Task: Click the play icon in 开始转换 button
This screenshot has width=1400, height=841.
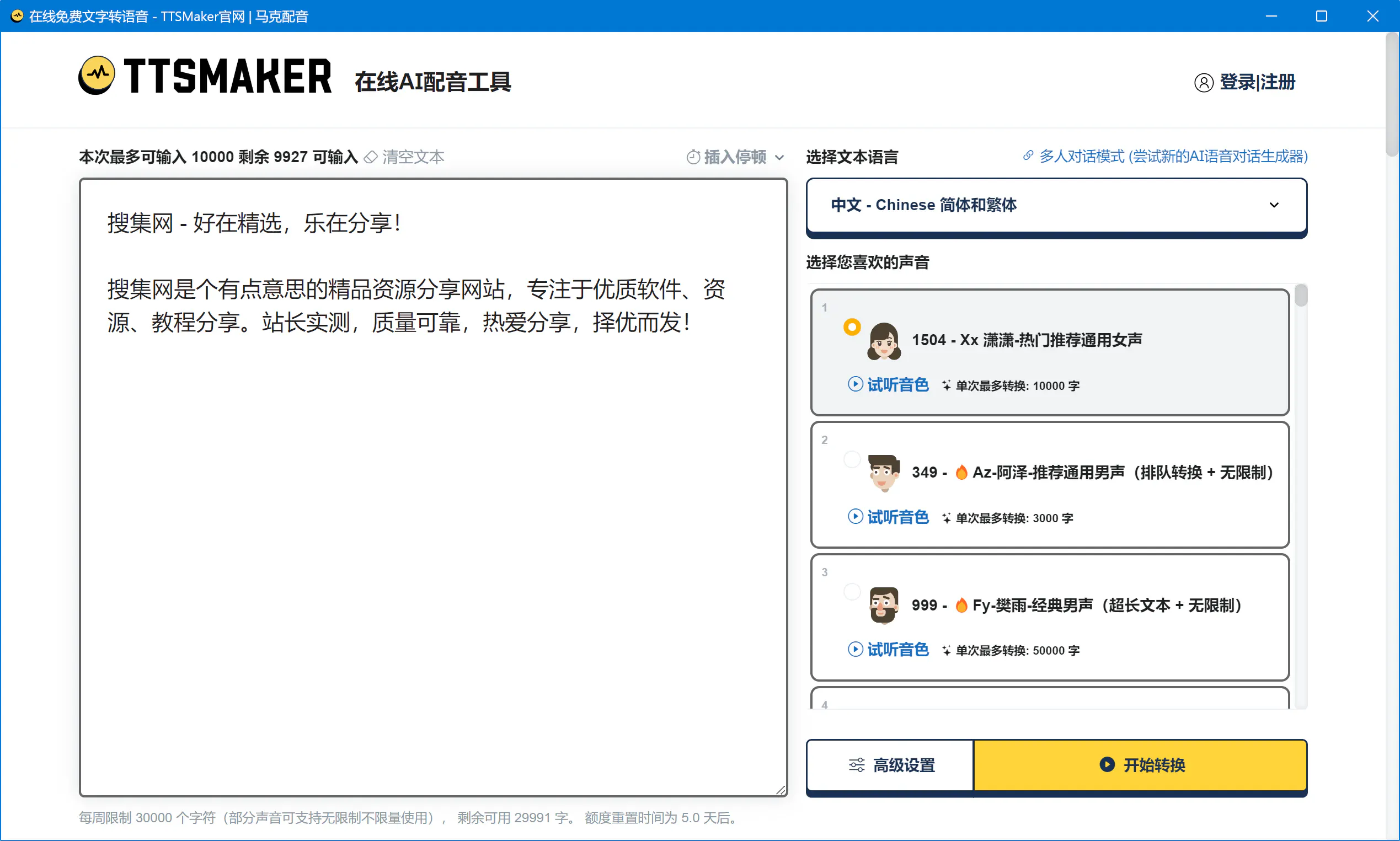Action: click(1107, 764)
